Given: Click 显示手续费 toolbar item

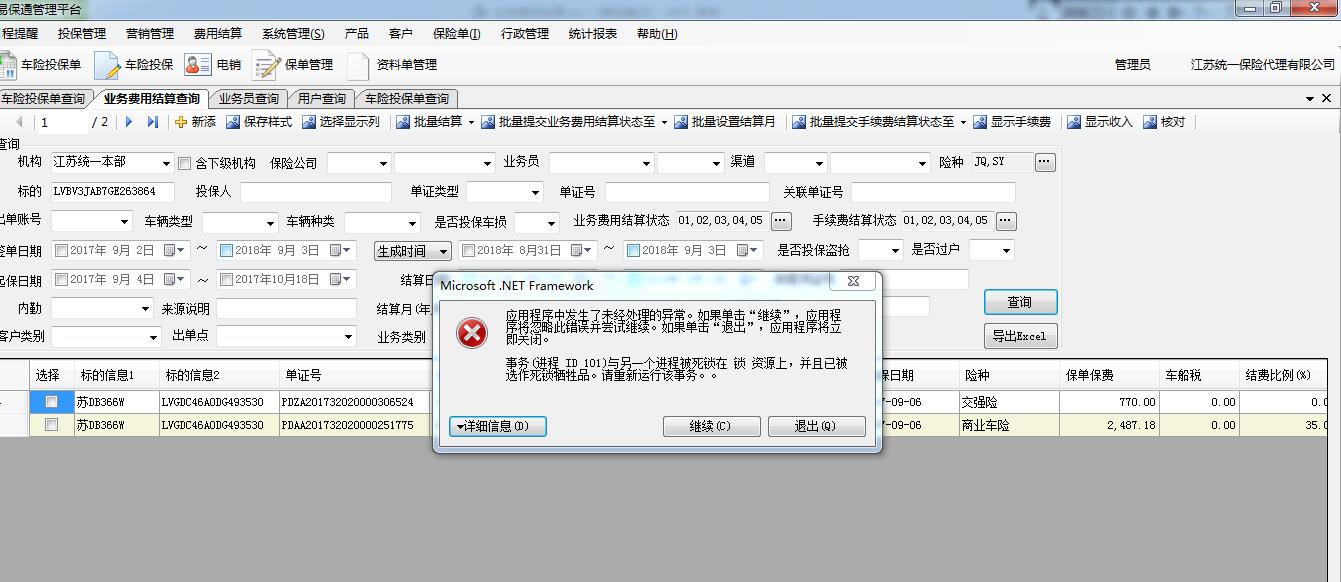Looking at the screenshot, I should coord(1012,122).
